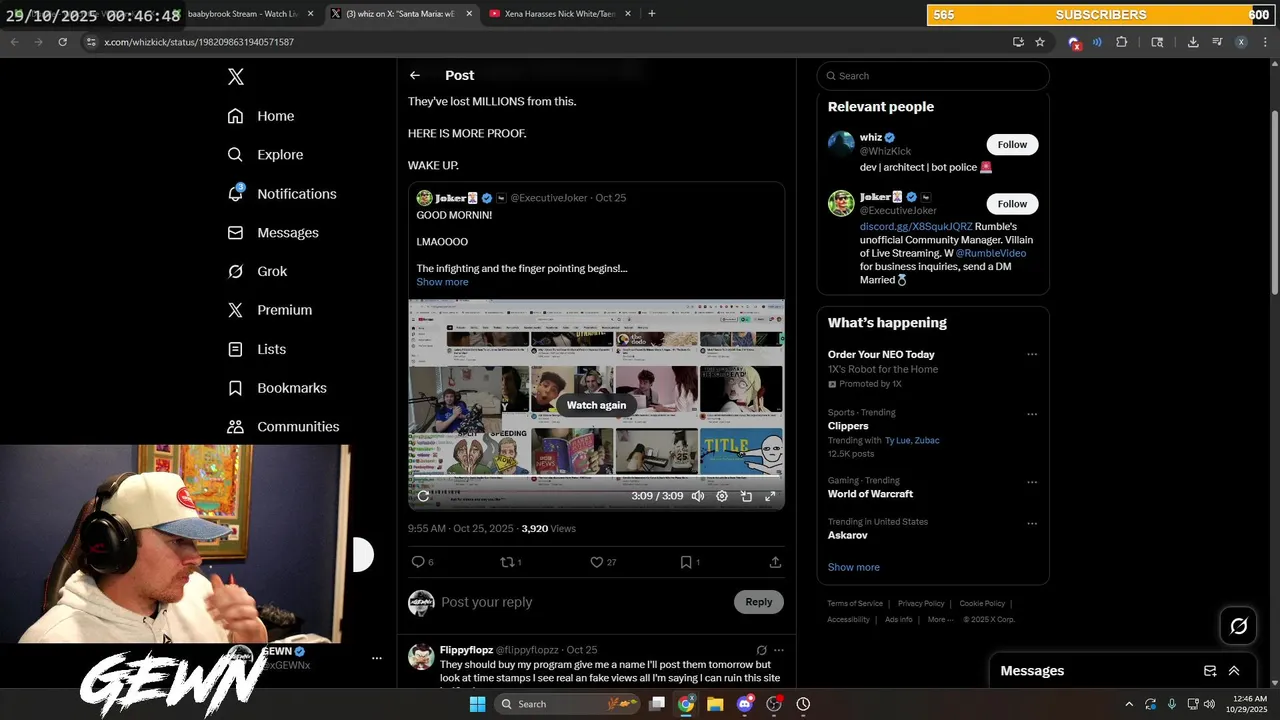Click the floating Grok button
The height and width of the screenshot is (720, 1280).
click(x=1239, y=626)
